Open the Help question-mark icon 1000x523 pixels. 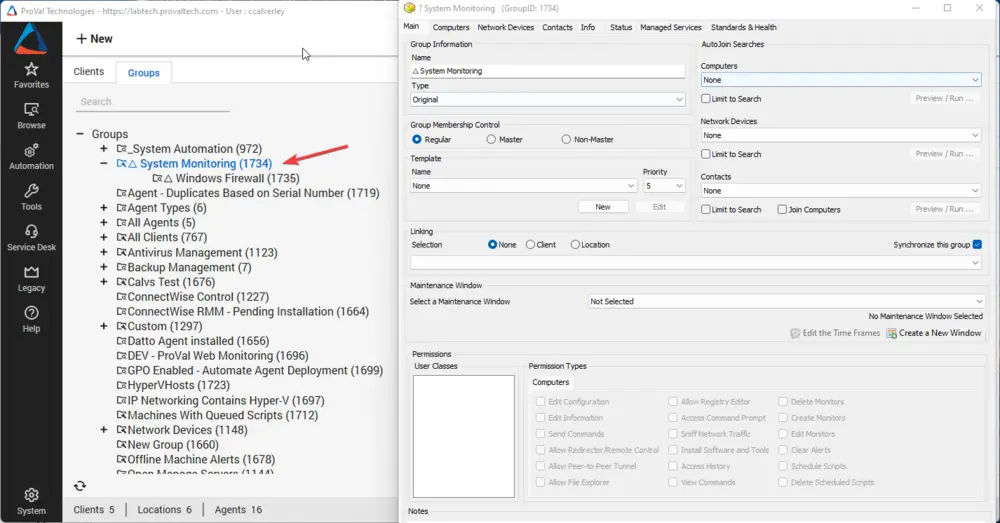pyautogui.click(x=31, y=313)
